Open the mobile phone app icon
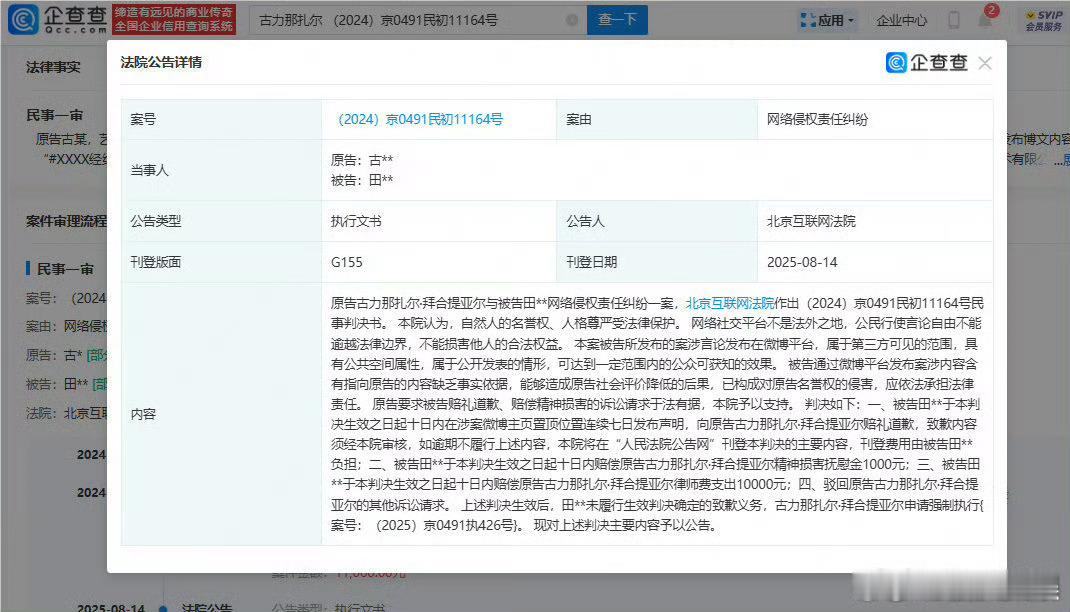Viewport: 1070px width, 612px height. (x=954, y=20)
